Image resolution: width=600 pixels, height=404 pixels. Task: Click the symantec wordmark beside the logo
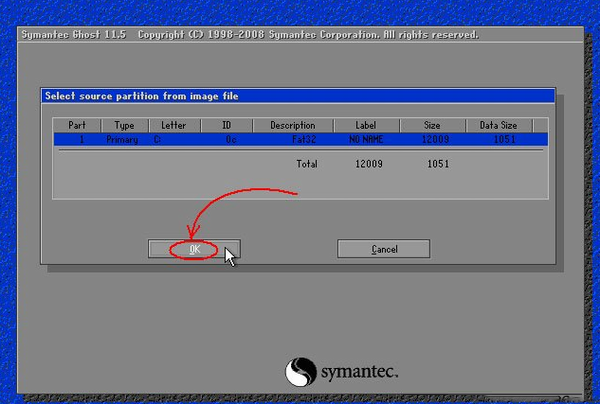click(x=360, y=372)
